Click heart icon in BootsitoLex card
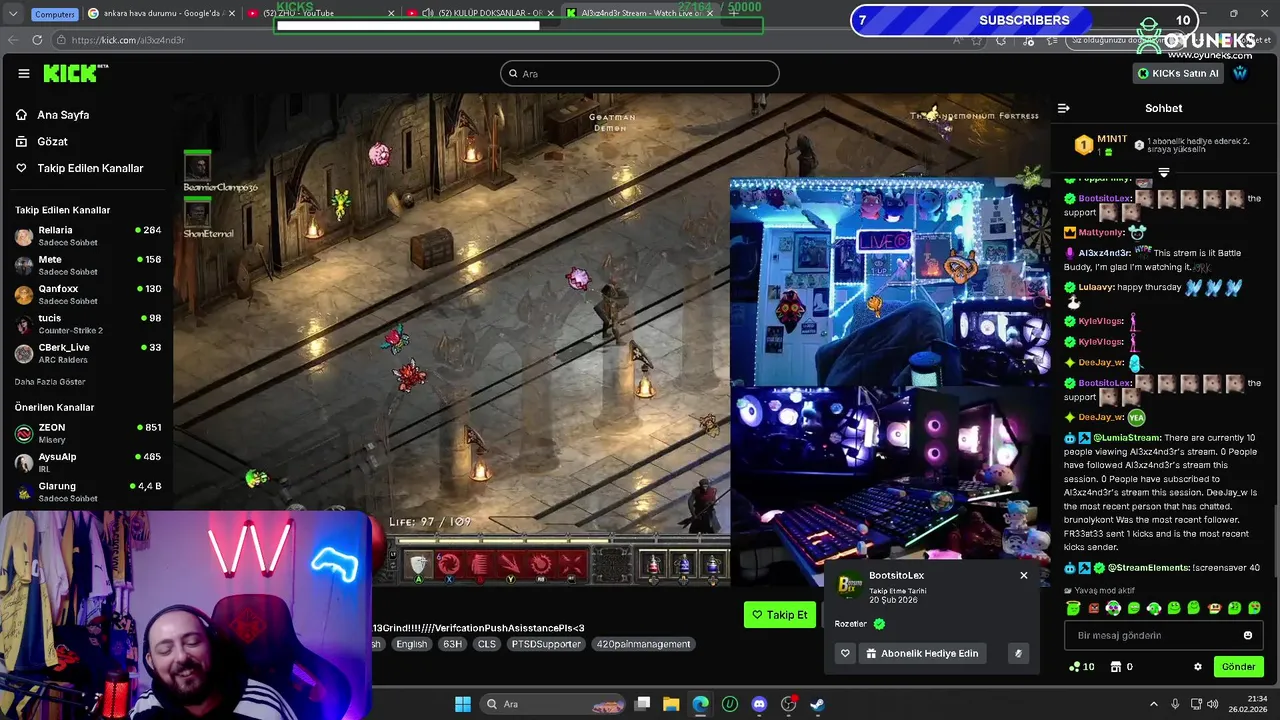The width and height of the screenshot is (1280, 720). click(x=845, y=653)
